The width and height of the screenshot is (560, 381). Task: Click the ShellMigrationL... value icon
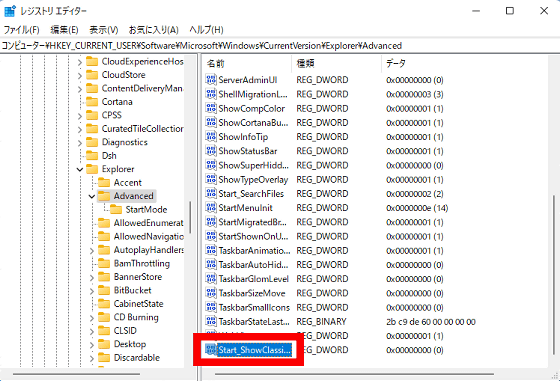[211, 94]
